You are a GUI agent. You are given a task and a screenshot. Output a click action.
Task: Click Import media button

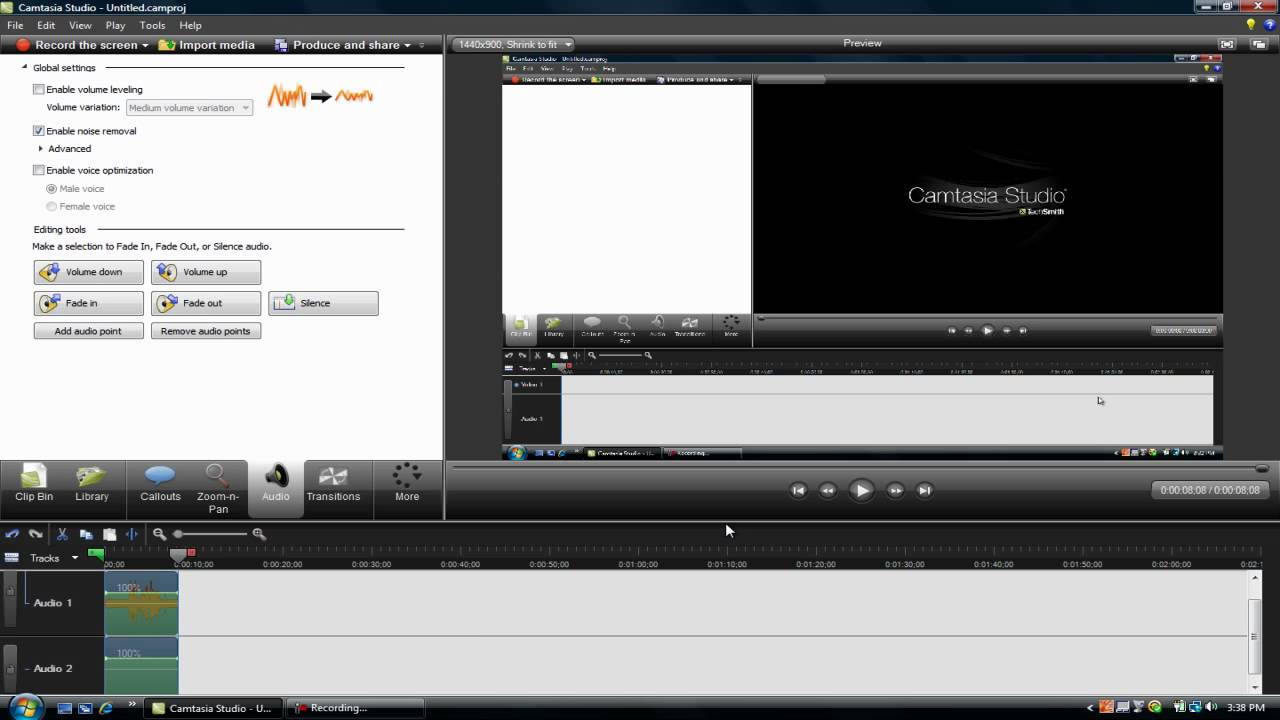[207, 45]
